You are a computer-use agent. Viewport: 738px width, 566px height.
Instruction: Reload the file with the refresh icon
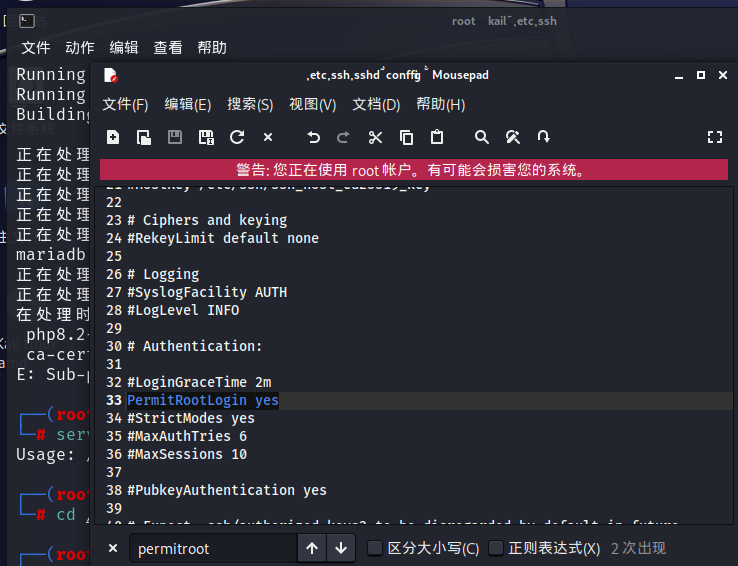click(x=237, y=137)
